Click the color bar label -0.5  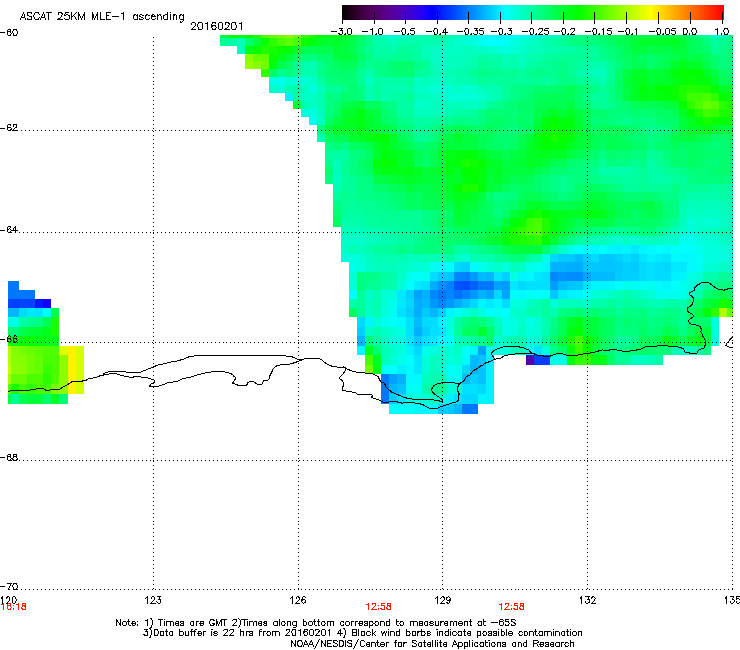point(404,32)
